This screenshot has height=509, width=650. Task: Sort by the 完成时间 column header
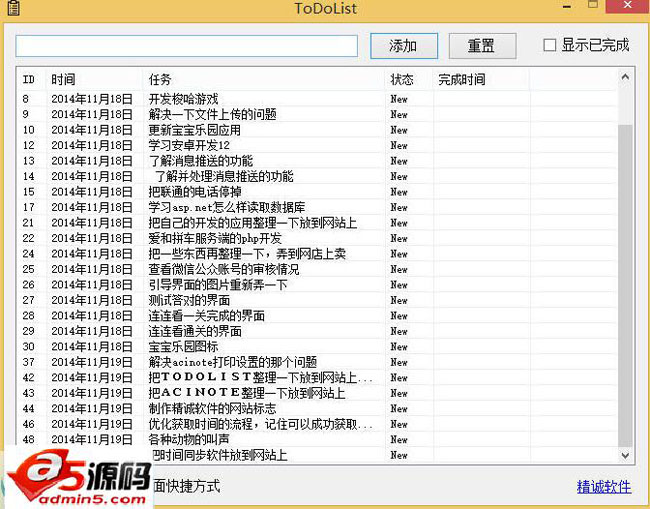tap(461, 79)
